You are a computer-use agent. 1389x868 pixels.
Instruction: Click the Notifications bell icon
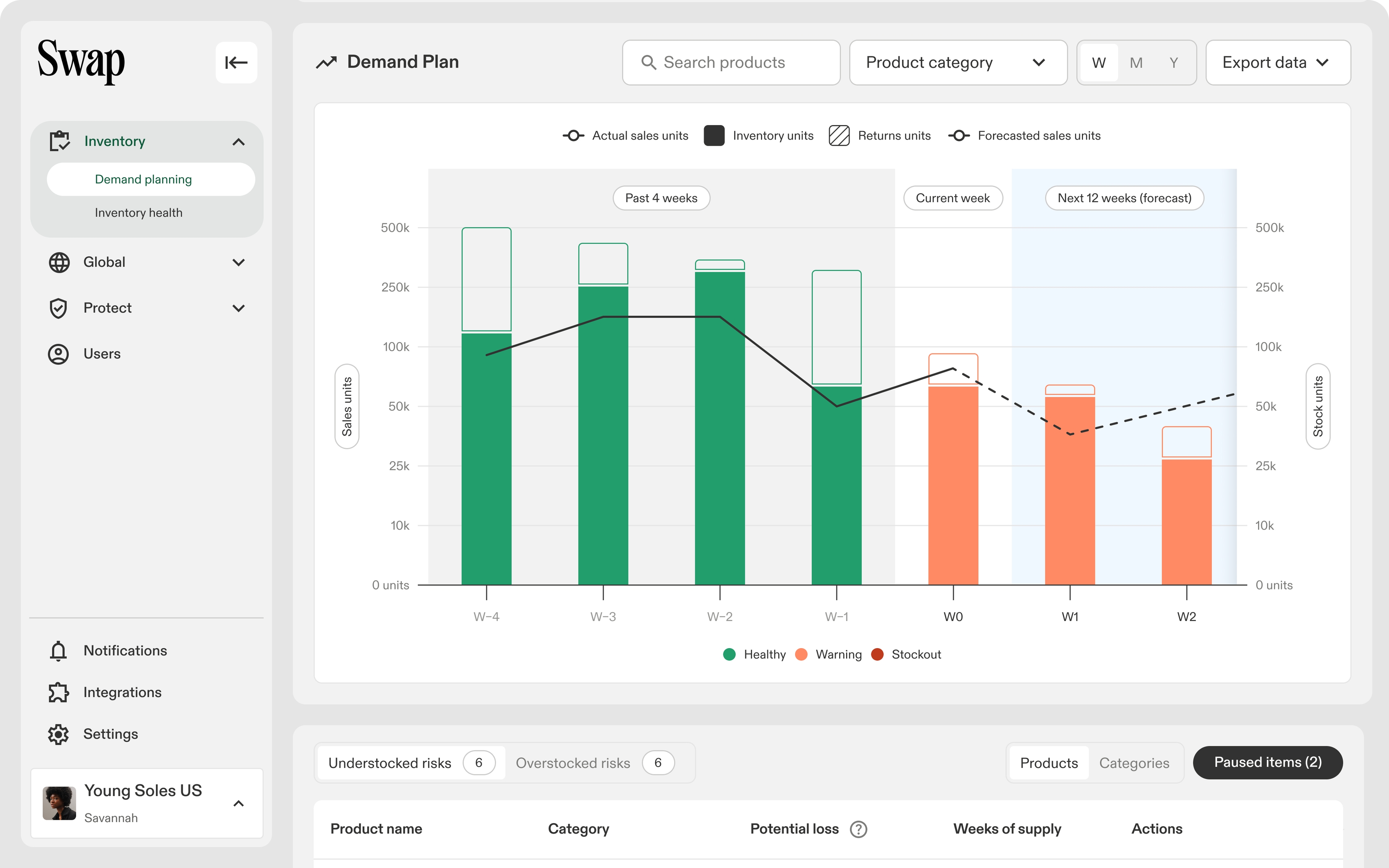[x=59, y=650]
